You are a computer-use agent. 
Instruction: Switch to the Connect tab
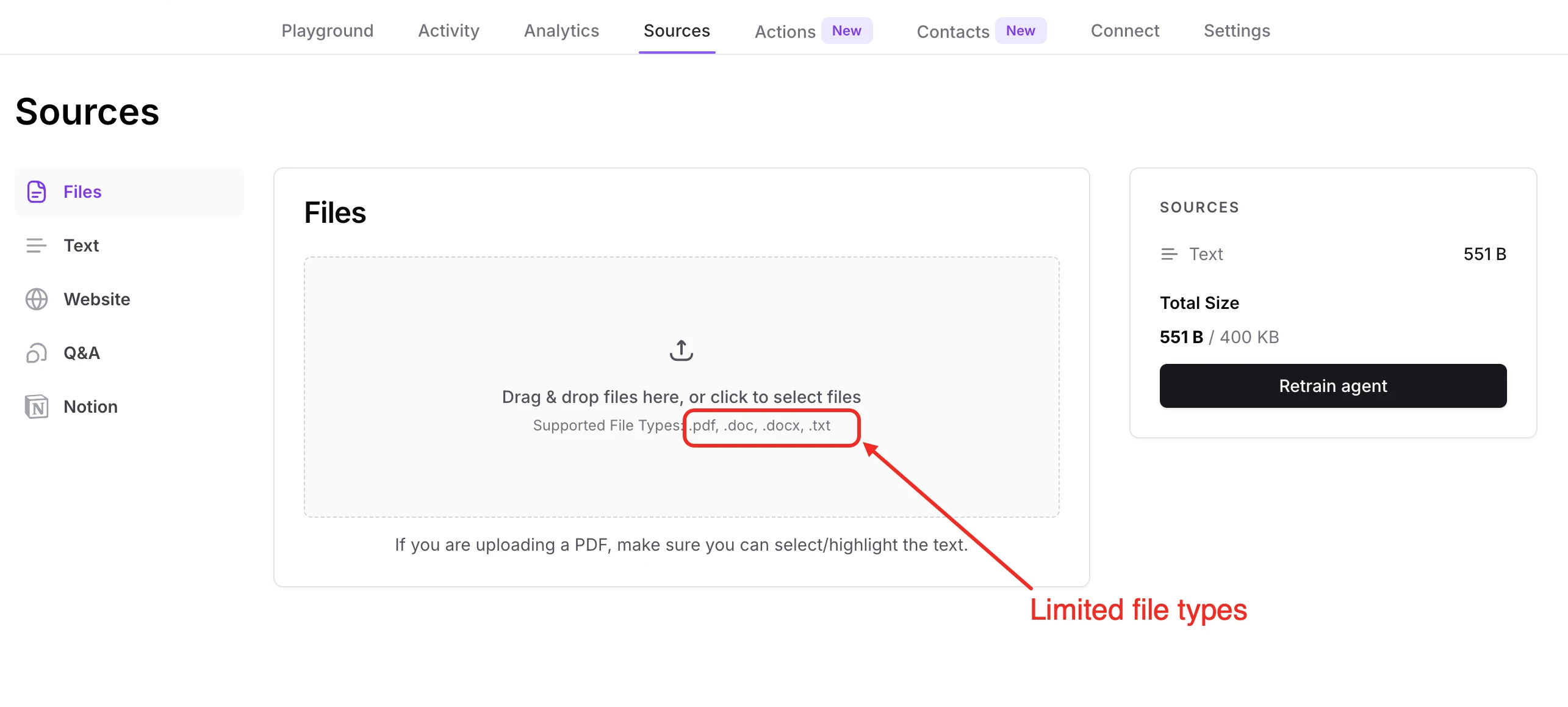(1125, 31)
